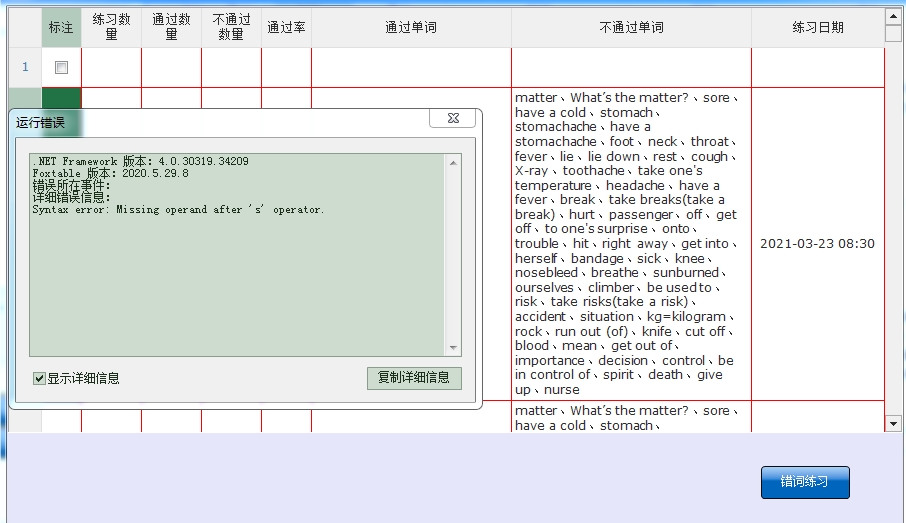Select the 不通过数量 column header

(232, 27)
